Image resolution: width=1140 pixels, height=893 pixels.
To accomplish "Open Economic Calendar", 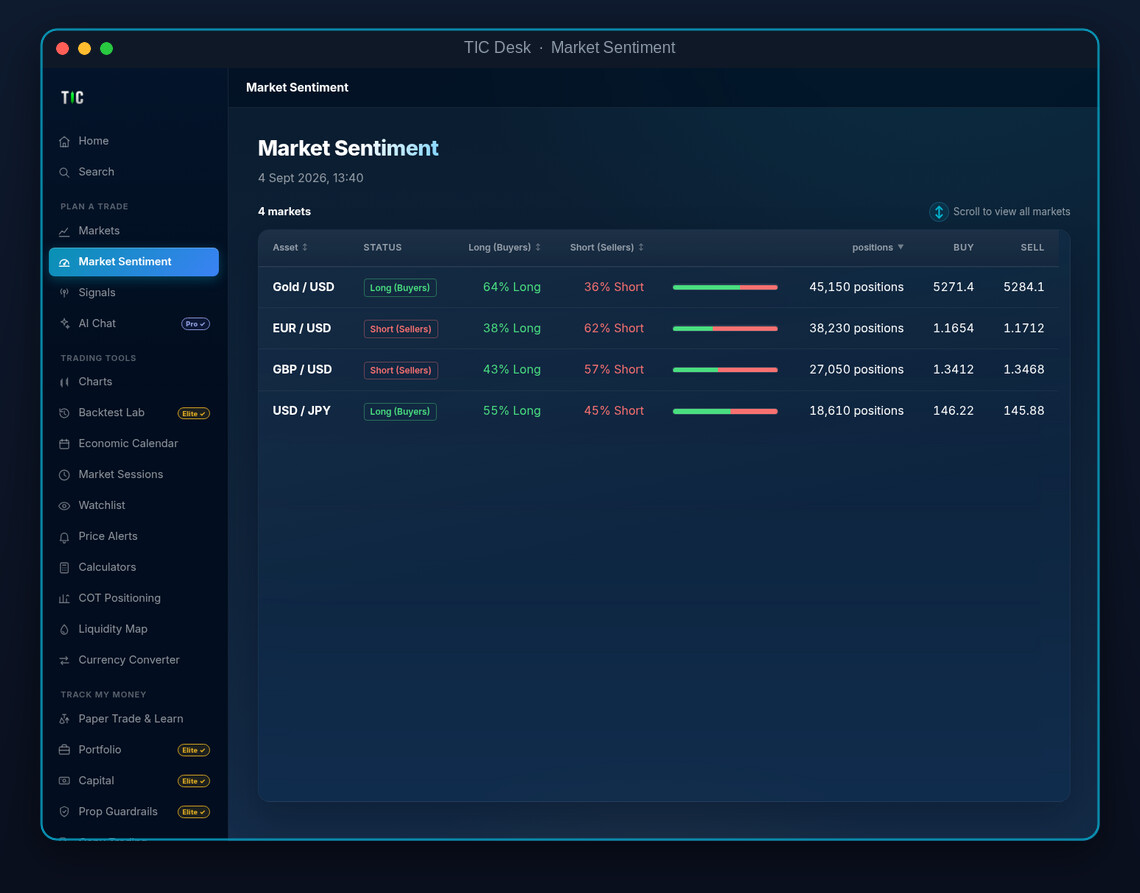I will [x=134, y=444].
